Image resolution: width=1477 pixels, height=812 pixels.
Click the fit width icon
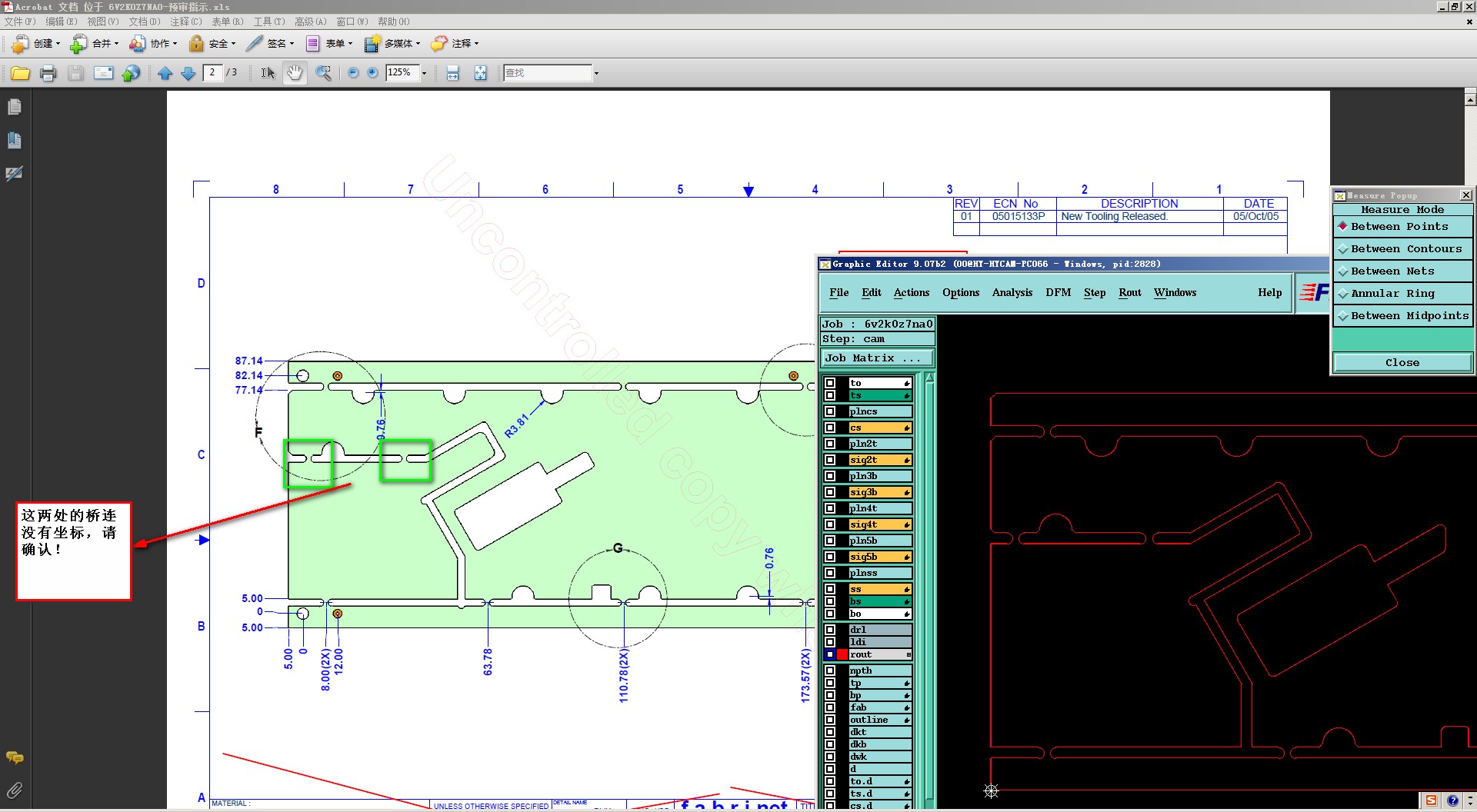click(x=453, y=73)
